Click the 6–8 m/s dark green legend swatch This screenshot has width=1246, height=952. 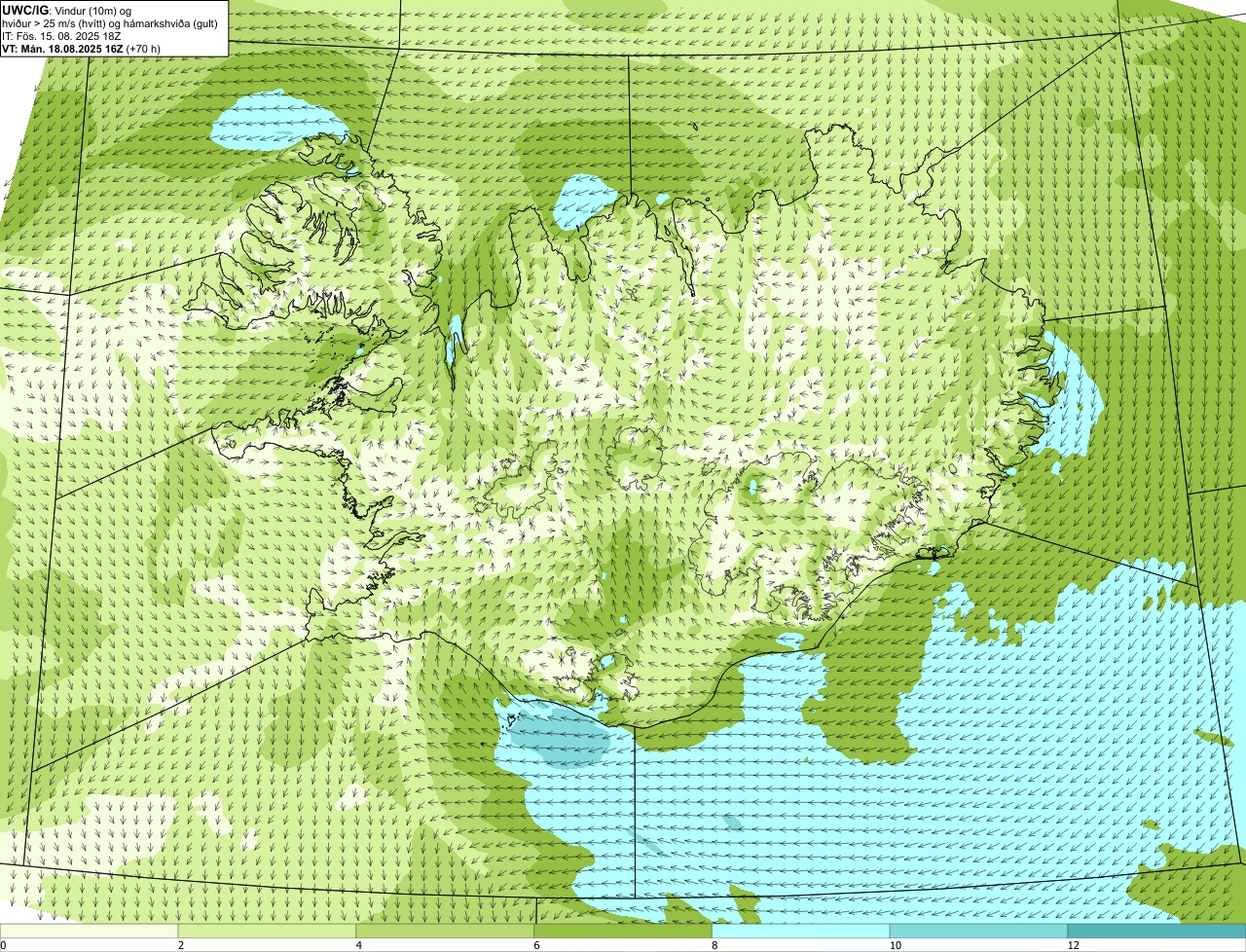tap(624, 931)
